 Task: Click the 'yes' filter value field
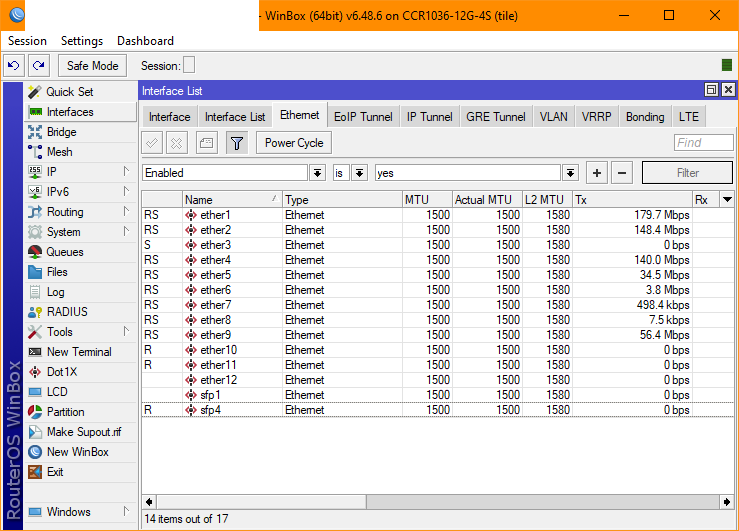tap(468, 173)
